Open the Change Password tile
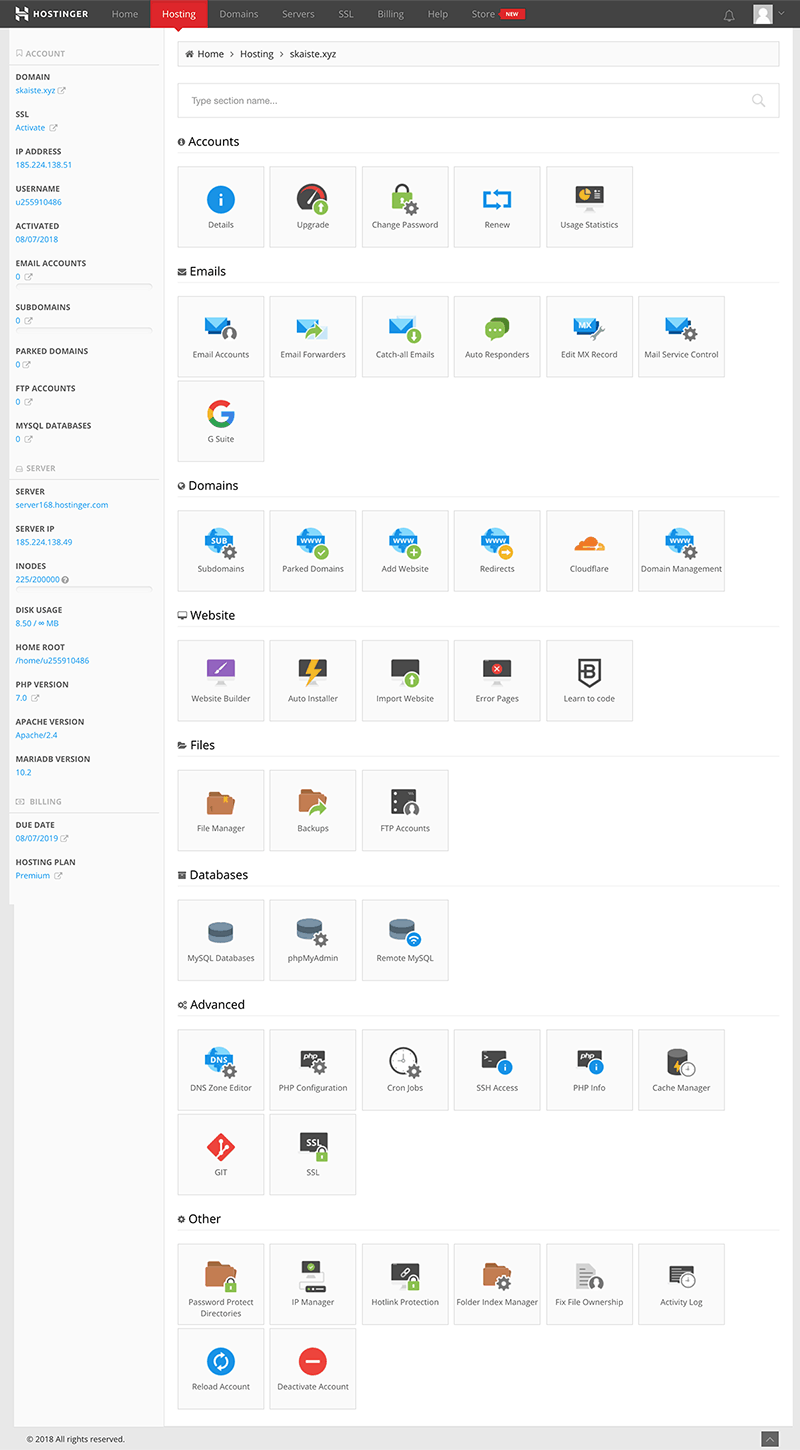 (405, 207)
